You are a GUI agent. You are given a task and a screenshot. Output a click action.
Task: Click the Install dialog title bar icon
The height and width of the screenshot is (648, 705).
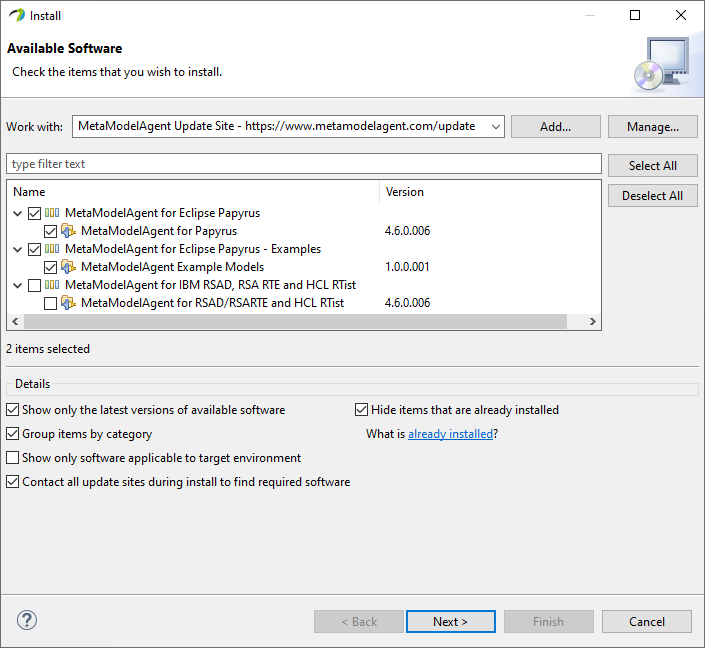click(x=17, y=15)
